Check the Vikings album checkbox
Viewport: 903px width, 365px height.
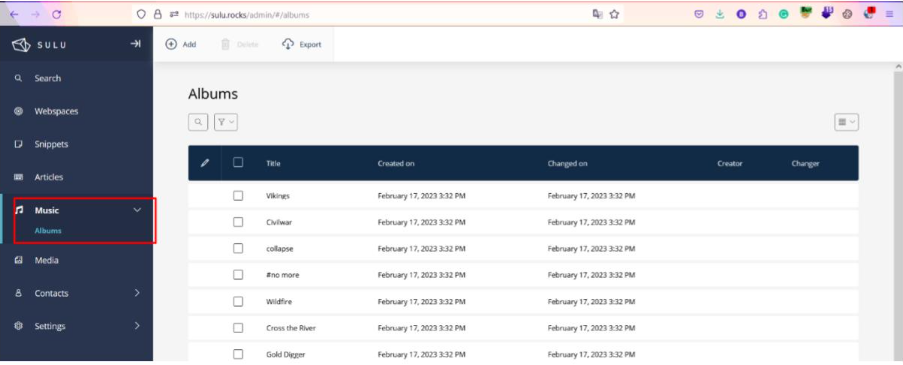pyautogui.click(x=238, y=196)
